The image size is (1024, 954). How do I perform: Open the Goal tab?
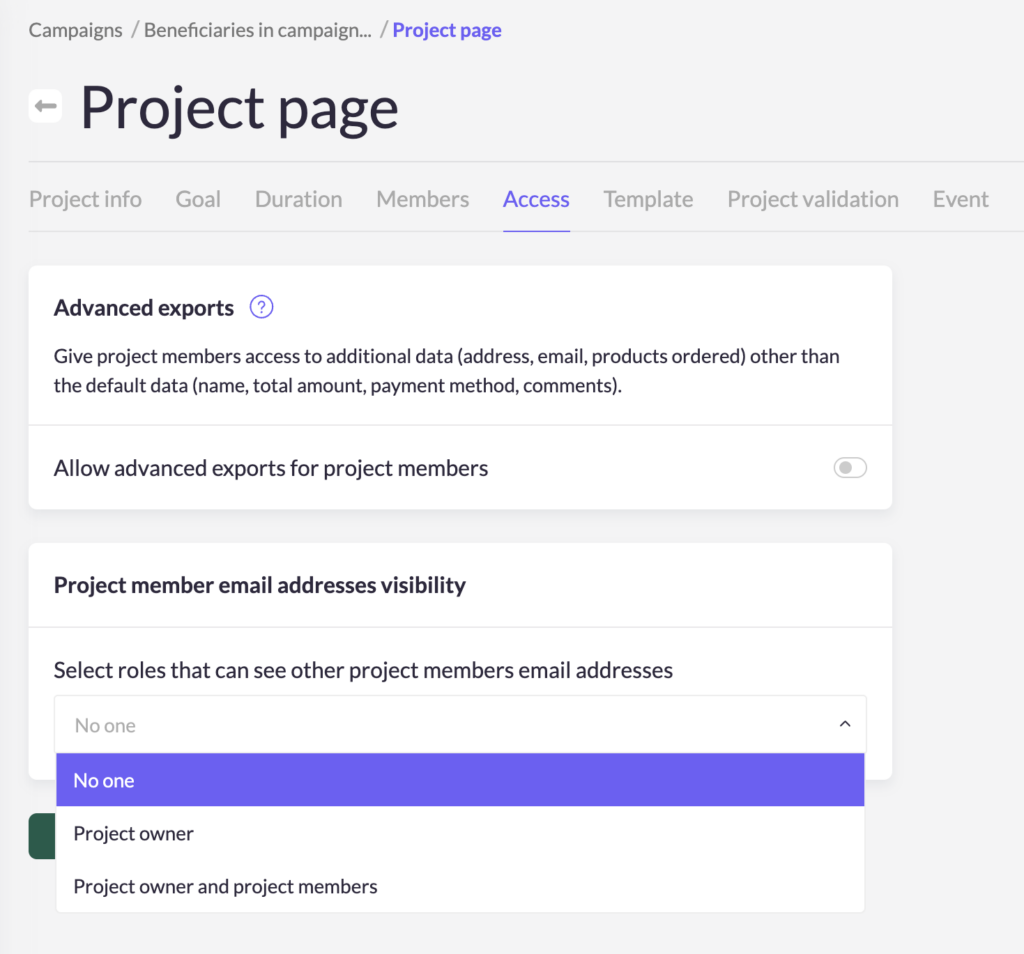[x=198, y=199]
